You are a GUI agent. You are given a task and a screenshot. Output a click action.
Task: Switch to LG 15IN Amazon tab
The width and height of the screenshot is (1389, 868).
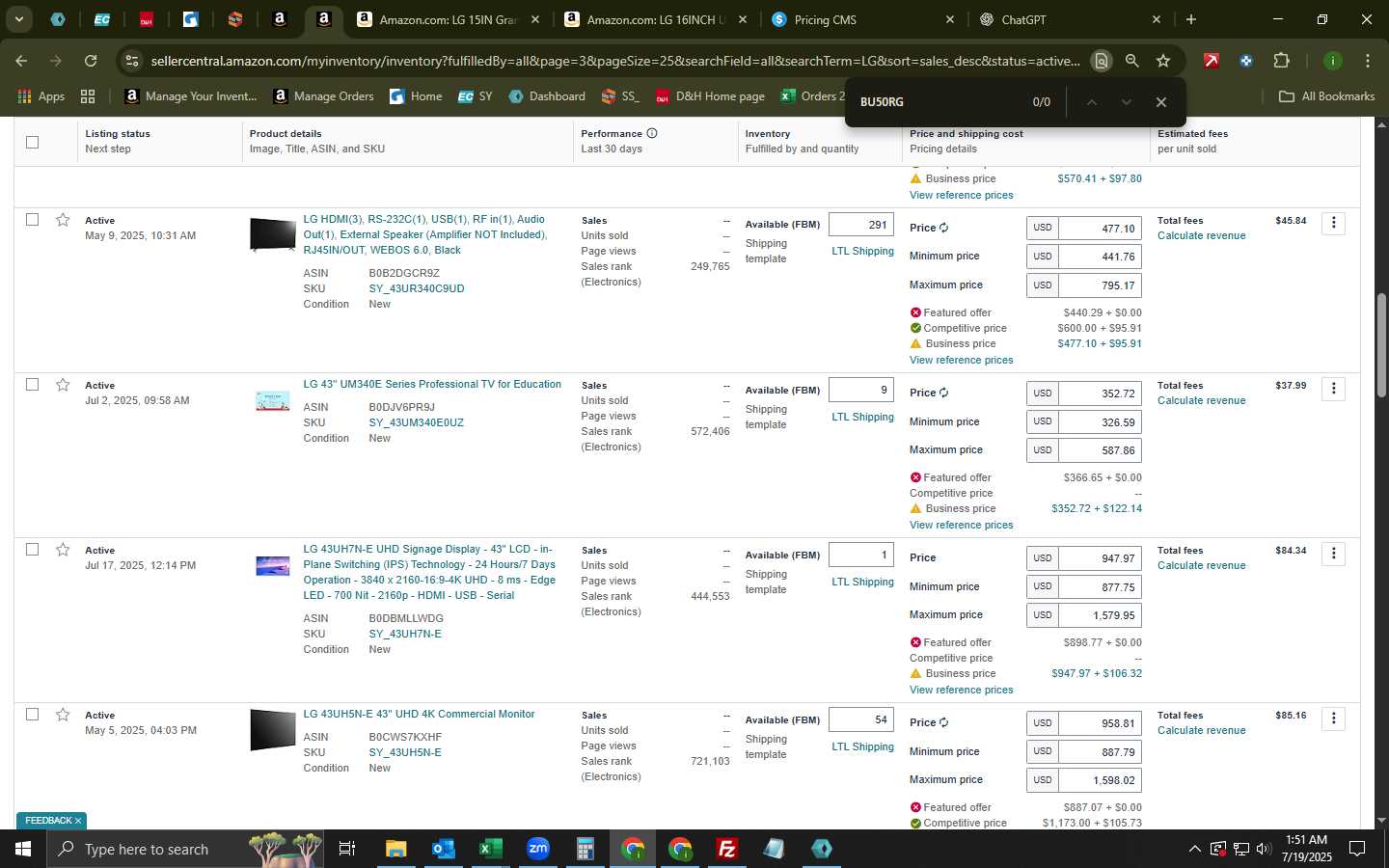click(x=448, y=19)
